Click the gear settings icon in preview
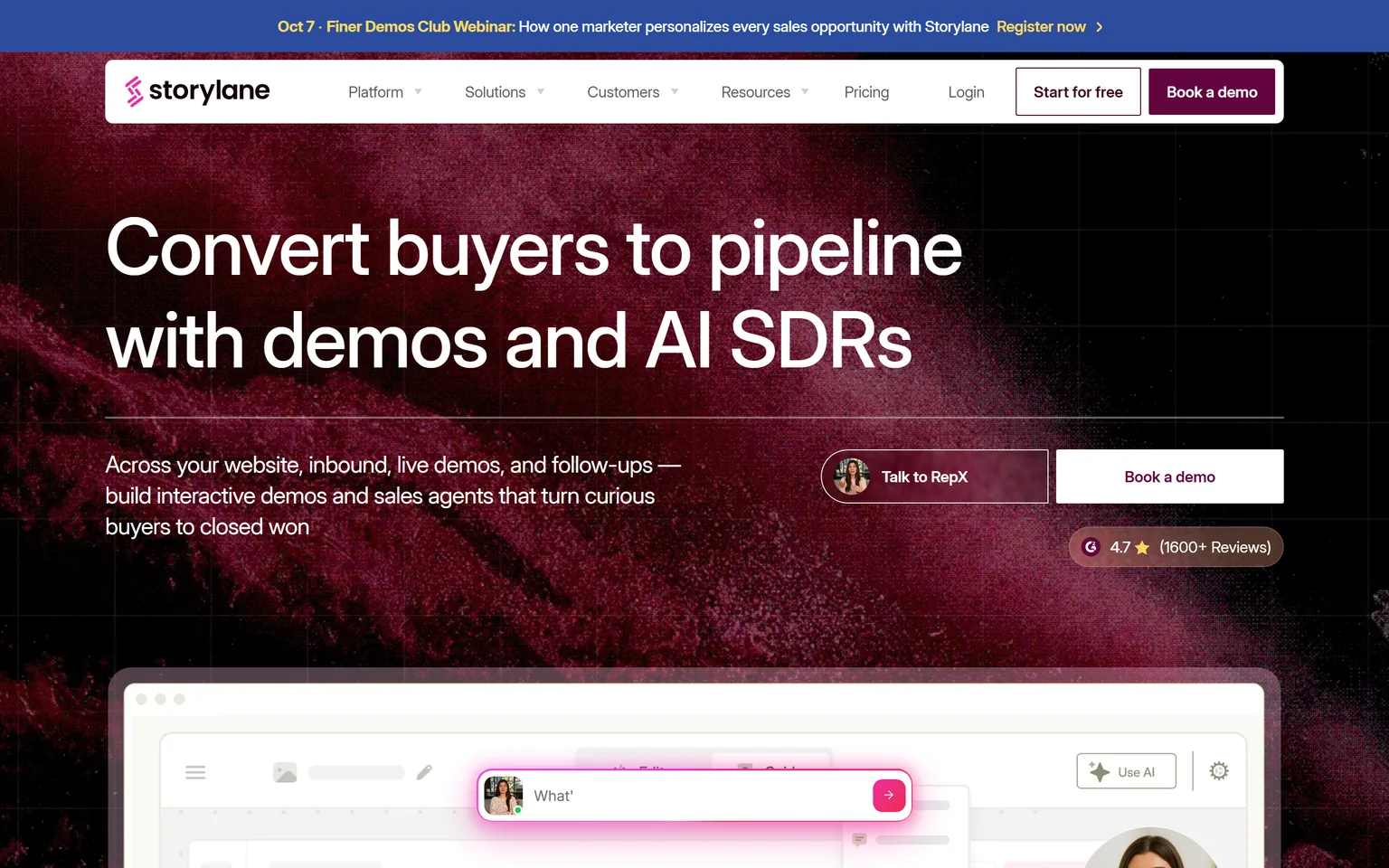This screenshot has height=868, width=1389. [1219, 771]
